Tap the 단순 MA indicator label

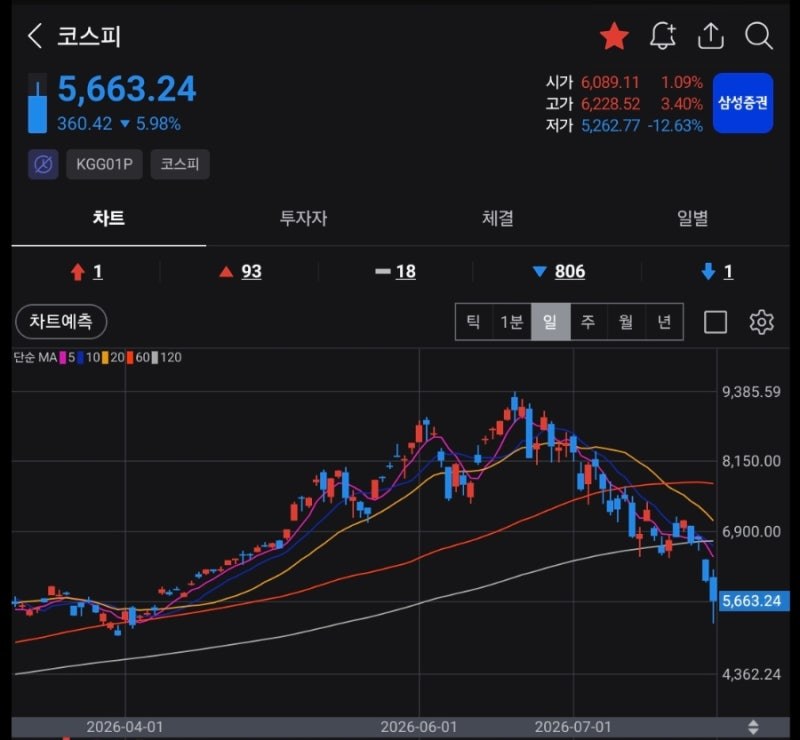pyautogui.click(x=35, y=358)
